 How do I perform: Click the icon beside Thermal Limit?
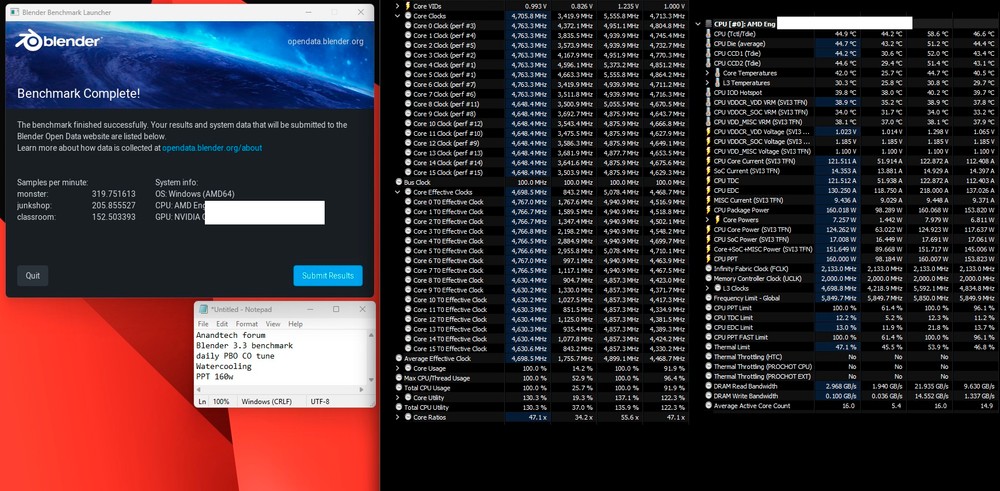(709, 347)
